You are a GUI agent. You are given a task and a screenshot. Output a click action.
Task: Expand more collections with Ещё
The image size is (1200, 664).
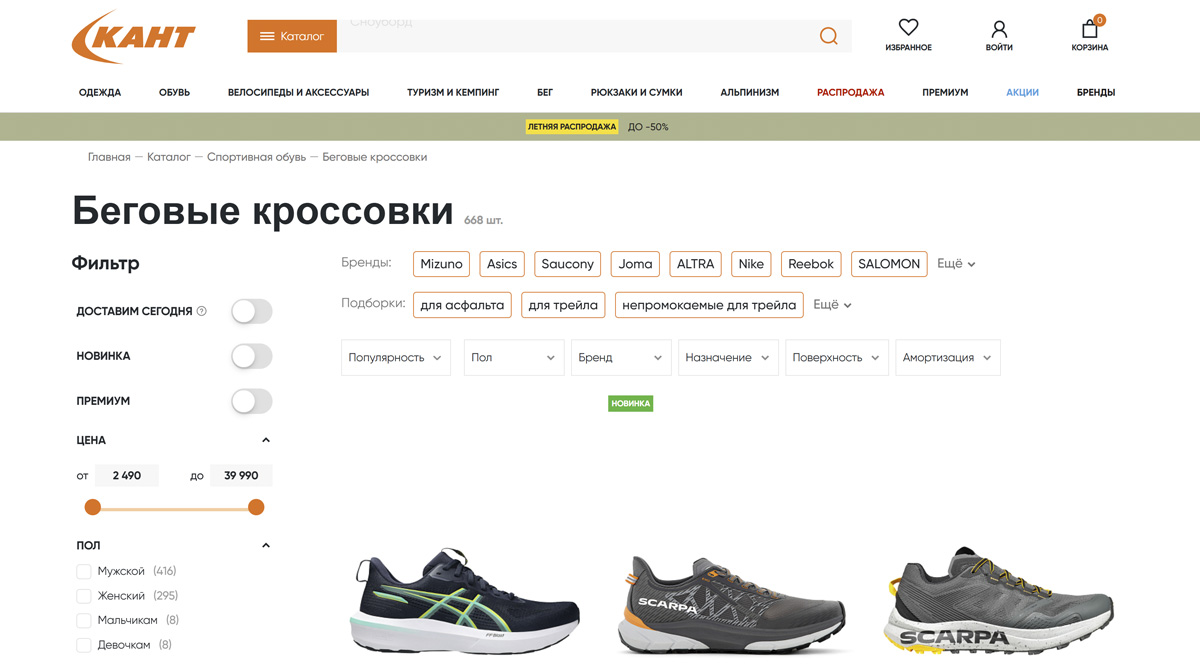click(832, 305)
